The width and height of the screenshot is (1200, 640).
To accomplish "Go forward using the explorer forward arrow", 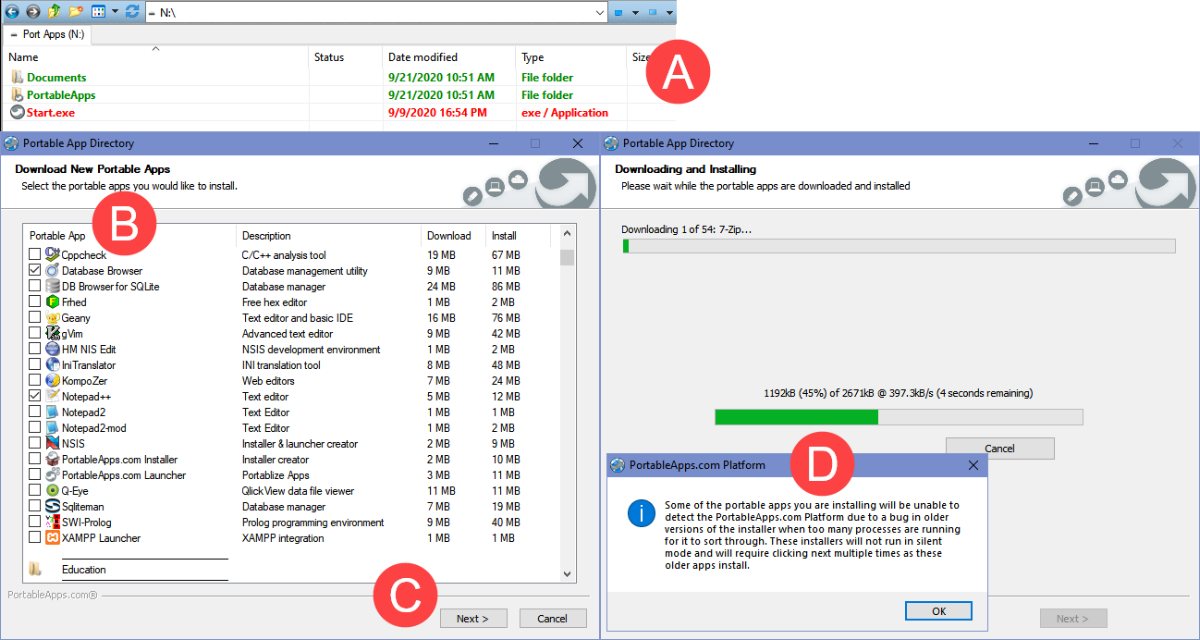I will [33, 12].
